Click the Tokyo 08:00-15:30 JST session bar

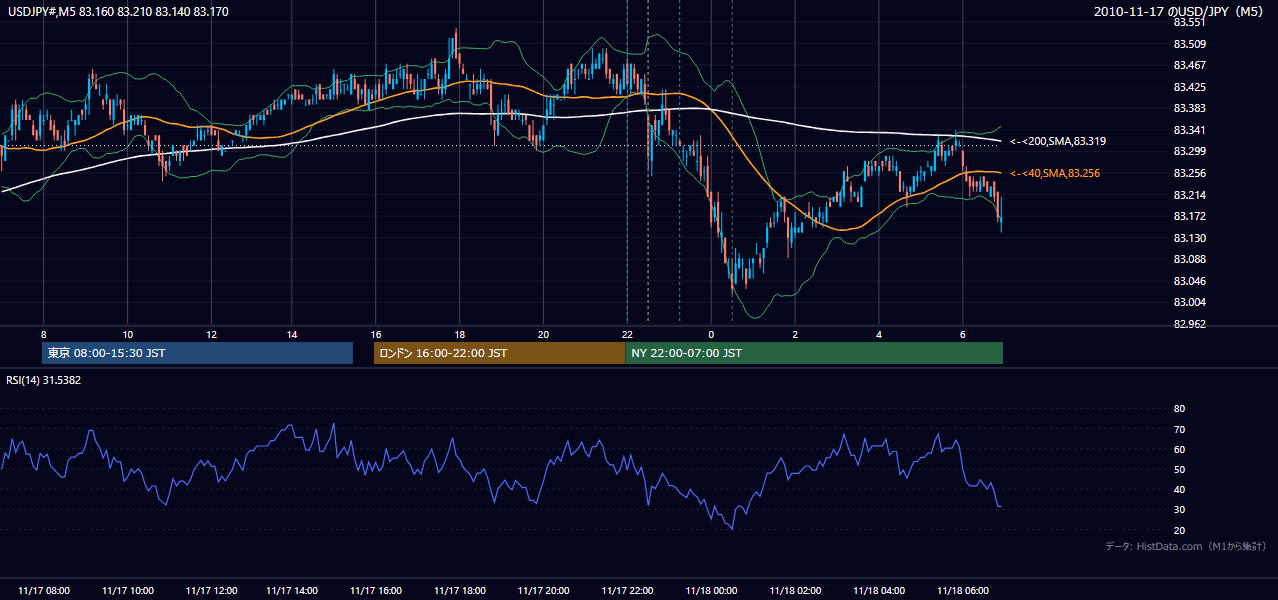click(198, 353)
